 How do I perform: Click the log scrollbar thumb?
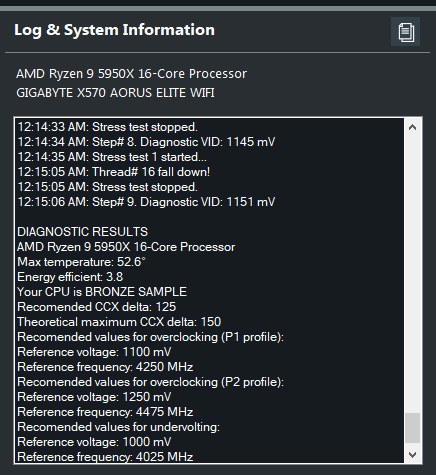[413, 428]
